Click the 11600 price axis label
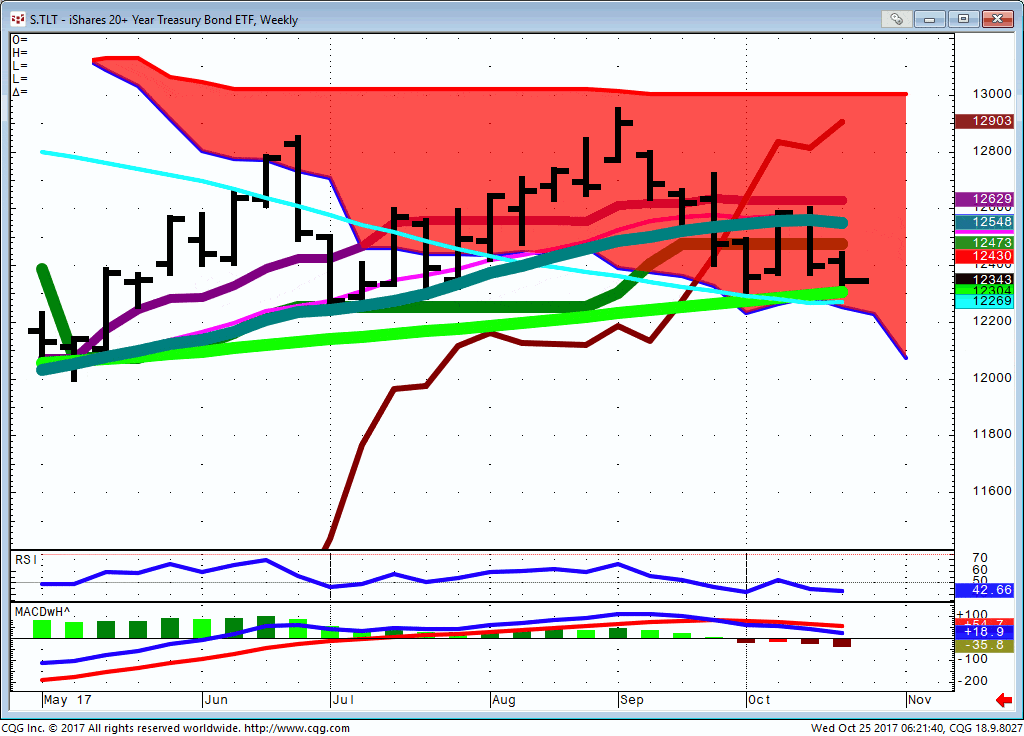The width and height of the screenshot is (1024, 736). [992, 491]
